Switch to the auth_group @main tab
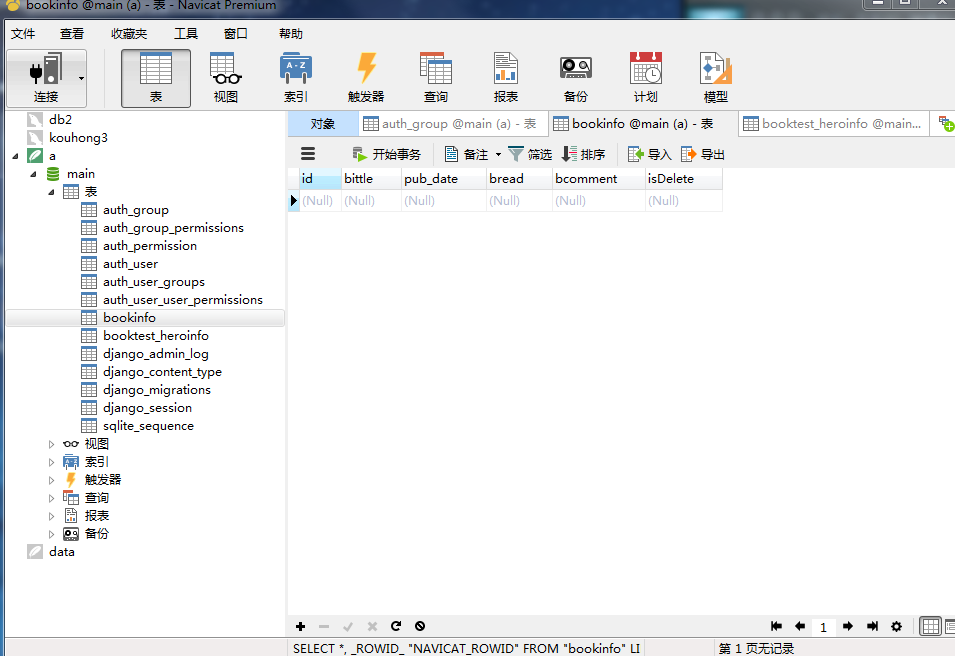 [x=453, y=124]
